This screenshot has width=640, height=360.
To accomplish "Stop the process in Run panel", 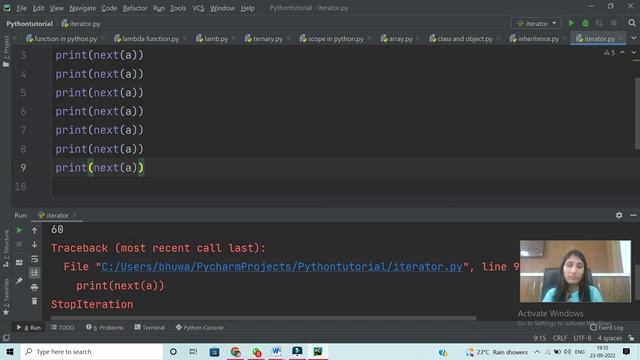I will (x=19, y=244).
